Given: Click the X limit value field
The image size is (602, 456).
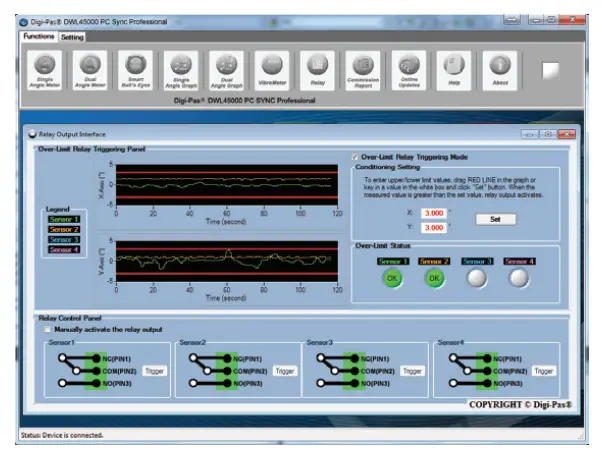Looking at the screenshot, I should tap(434, 213).
